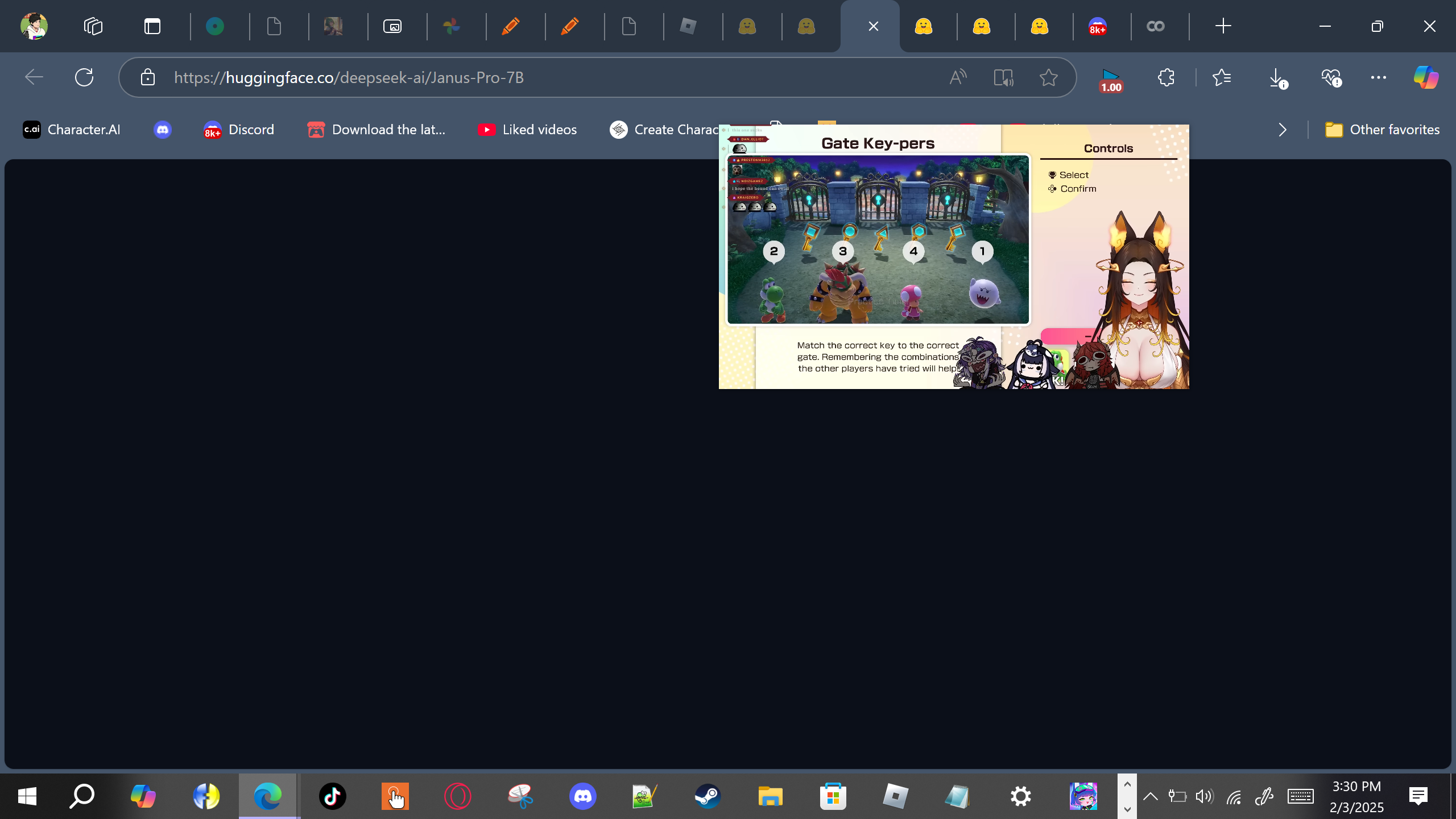
Task: Open the tab actions menu icon
Action: point(152,26)
